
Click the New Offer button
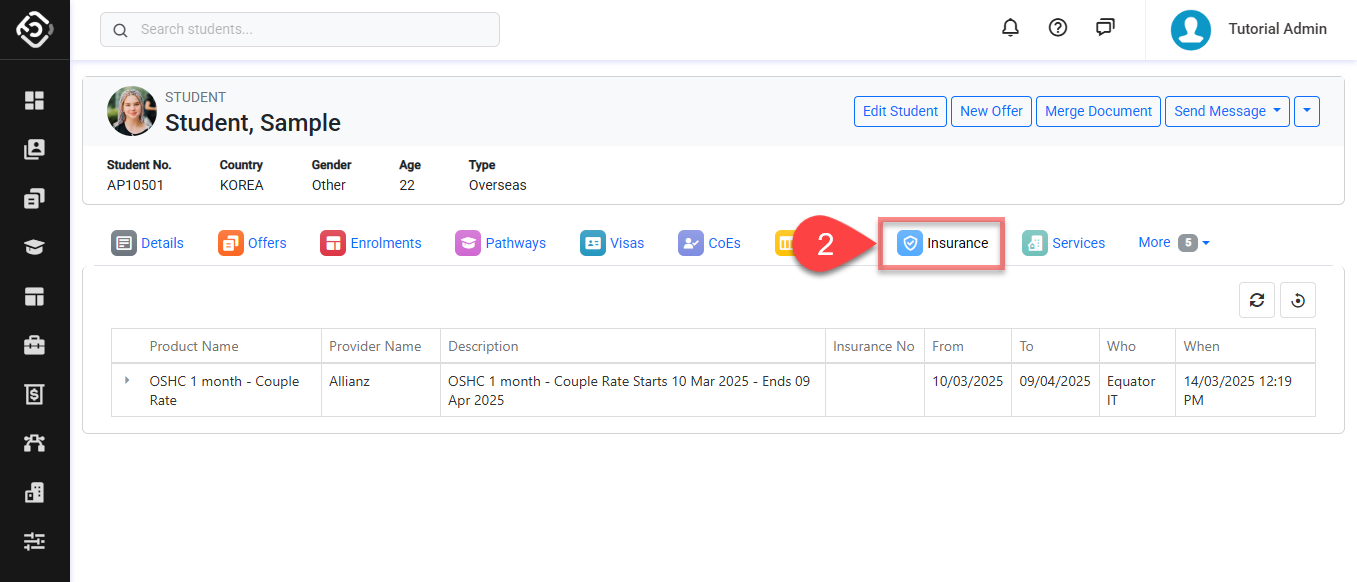click(x=991, y=111)
